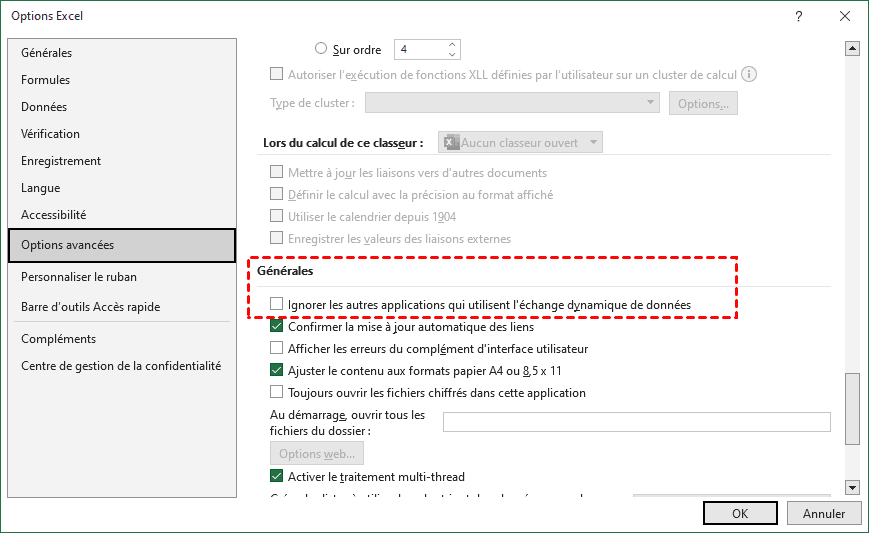This screenshot has width=869, height=533.
Task: Go to Centre de gestion de la confidentialité
Action: pyautogui.click(x=121, y=366)
